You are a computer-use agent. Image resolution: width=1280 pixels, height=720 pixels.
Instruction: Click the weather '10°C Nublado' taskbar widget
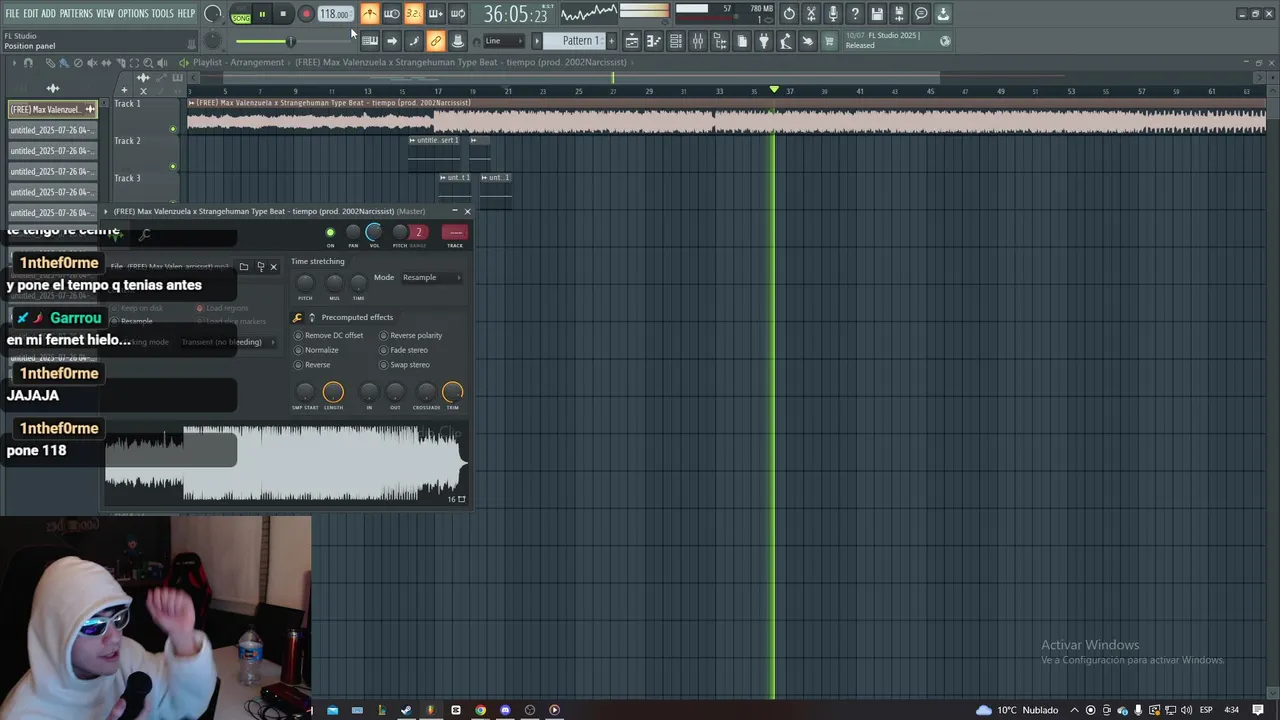[x=1018, y=710]
